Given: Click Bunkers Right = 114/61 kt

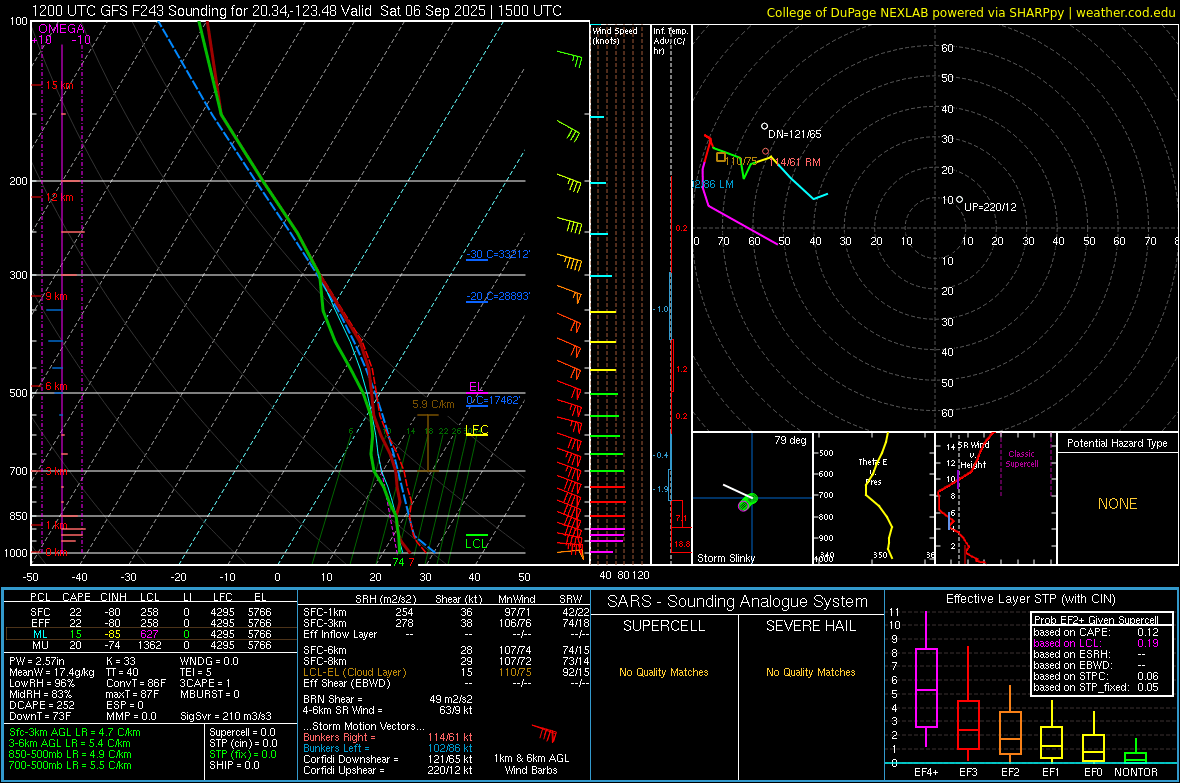Looking at the screenshot, I should (388, 737).
